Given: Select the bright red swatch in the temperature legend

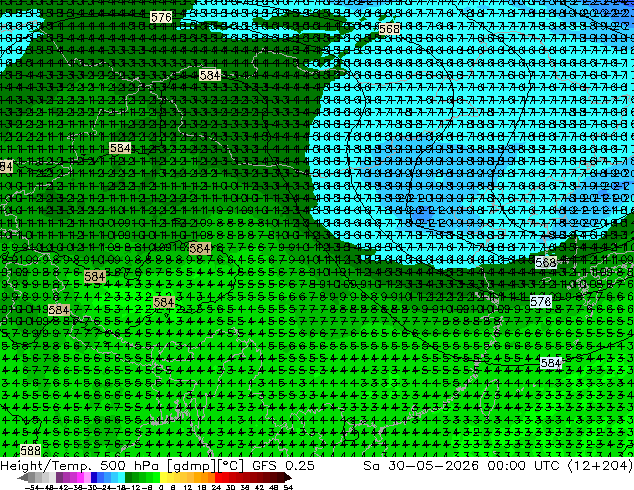Looking at the screenshot, I should (218, 478).
